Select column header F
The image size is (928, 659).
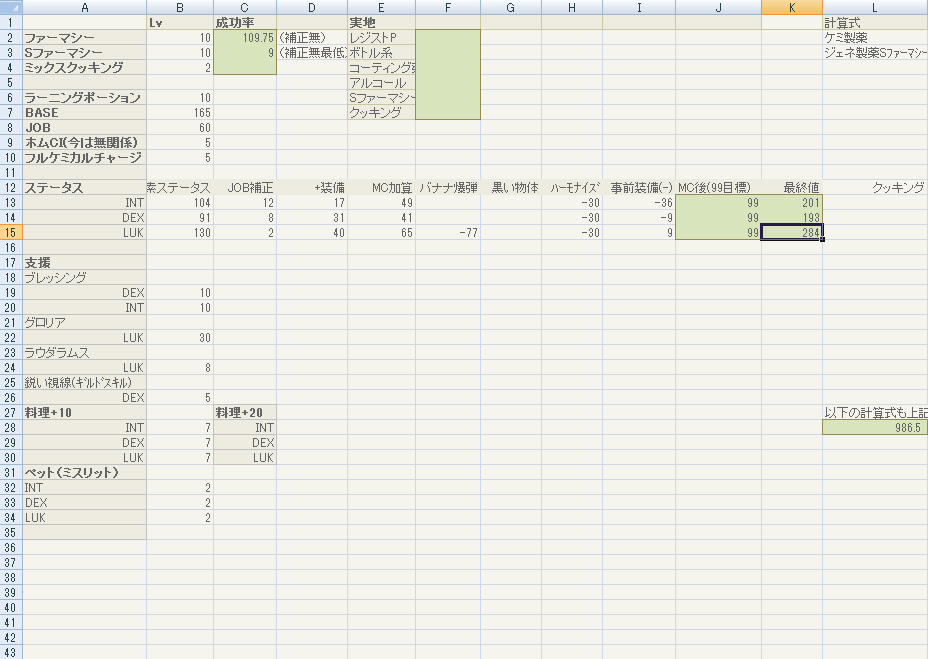[448, 7]
